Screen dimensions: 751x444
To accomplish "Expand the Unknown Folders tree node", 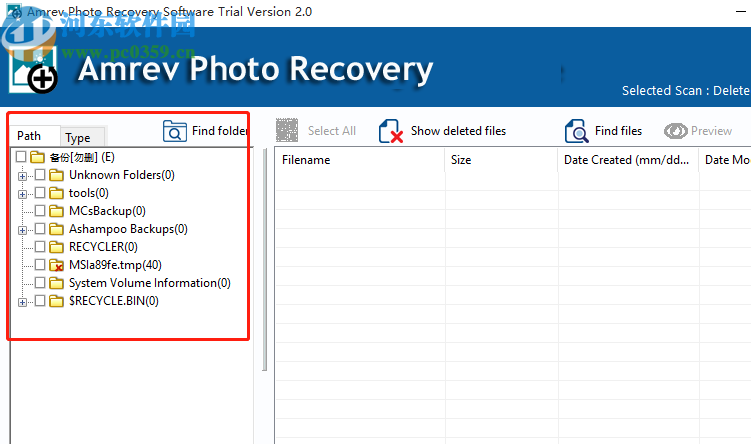I will click(22, 176).
